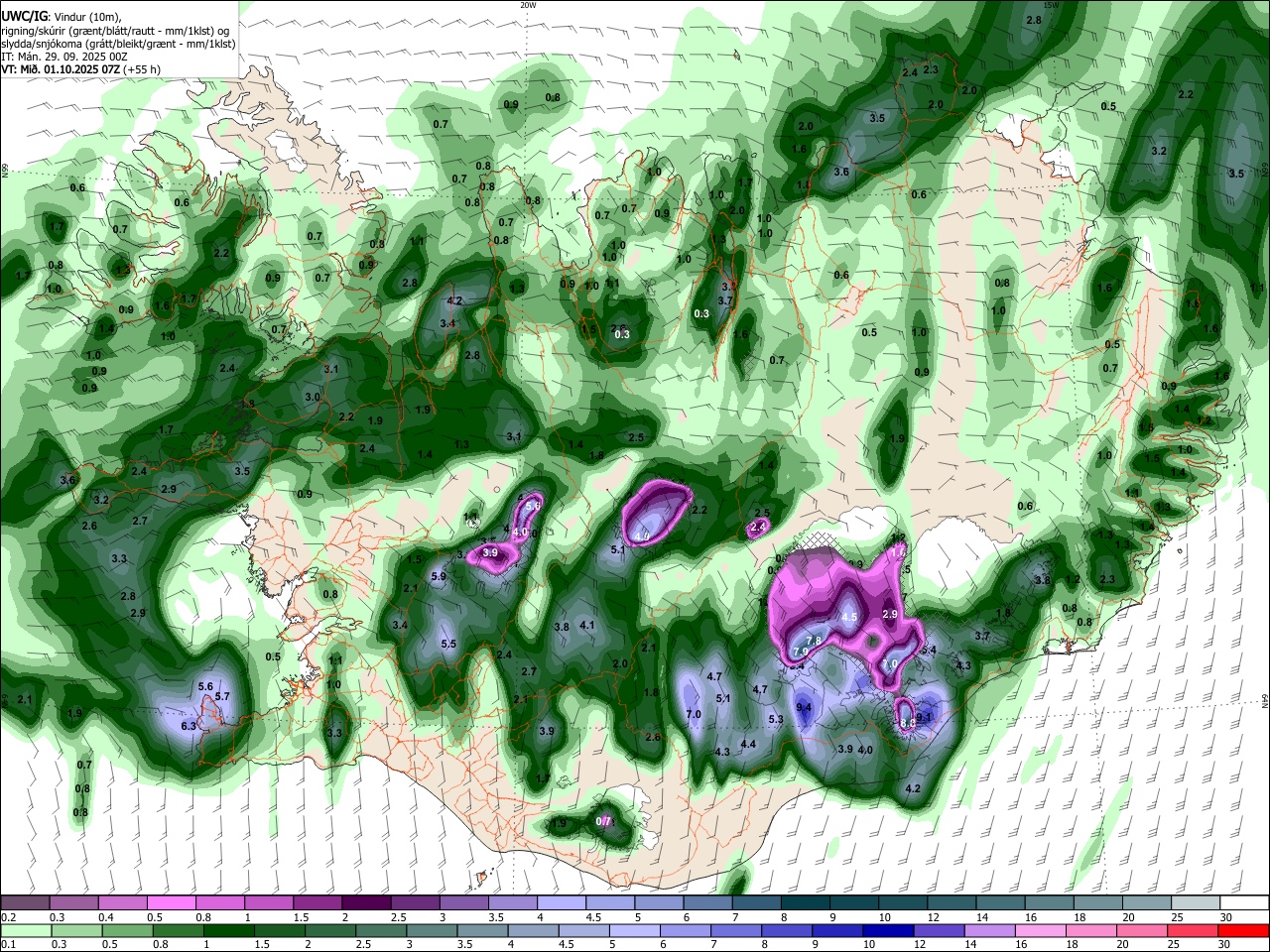Click the 'VT: Mið. 01.10.2025 07Z (+55 h)' line
This screenshot has height=952, width=1270.
point(81,69)
